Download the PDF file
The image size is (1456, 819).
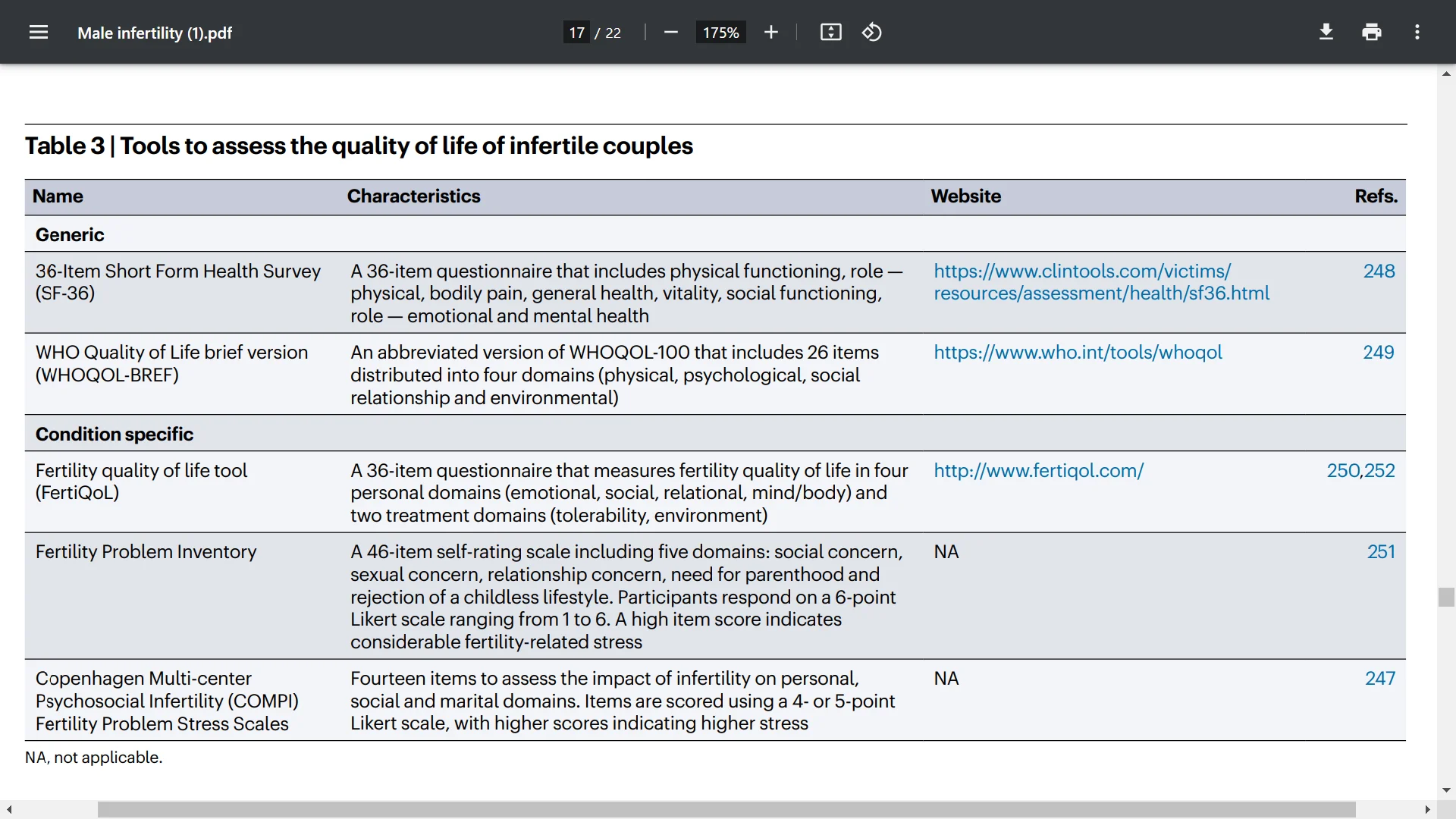coord(1326,33)
